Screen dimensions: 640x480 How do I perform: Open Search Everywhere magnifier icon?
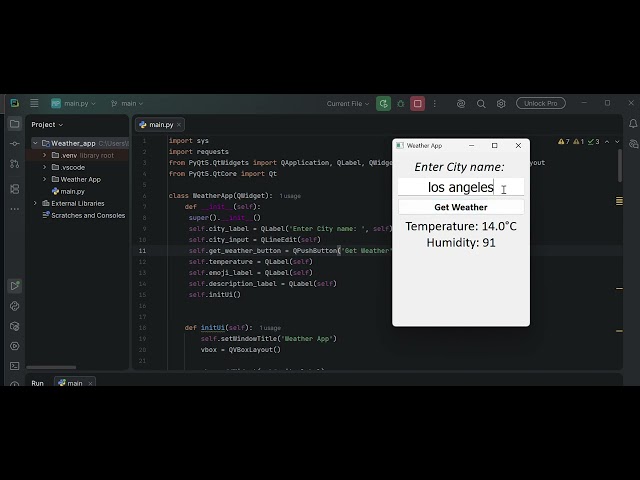481,104
